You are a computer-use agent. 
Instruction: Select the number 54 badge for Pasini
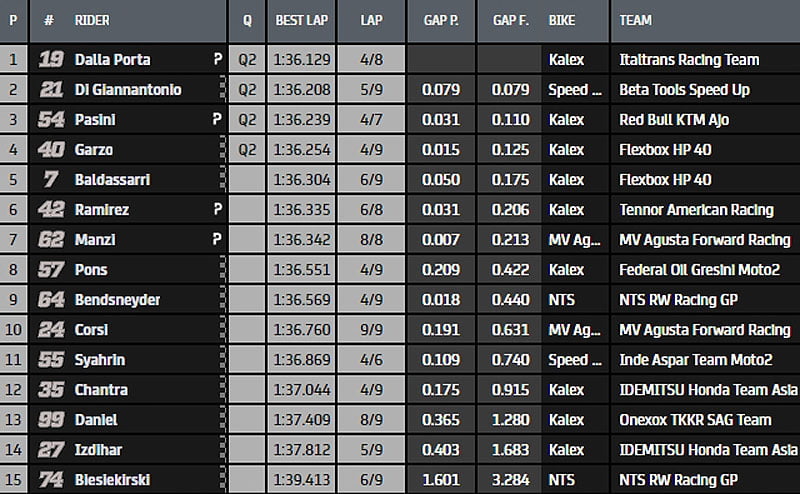pos(51,120)
